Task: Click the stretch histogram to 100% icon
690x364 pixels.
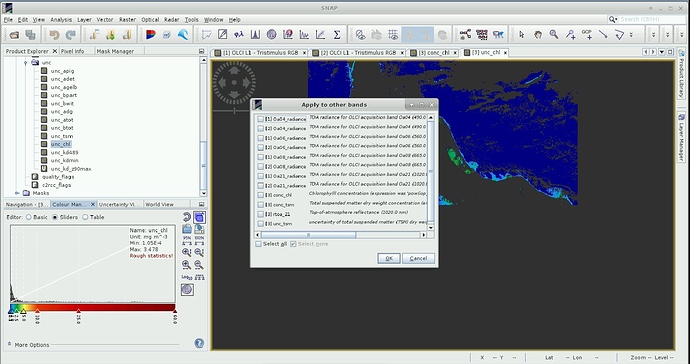Action: pos(199,240)
